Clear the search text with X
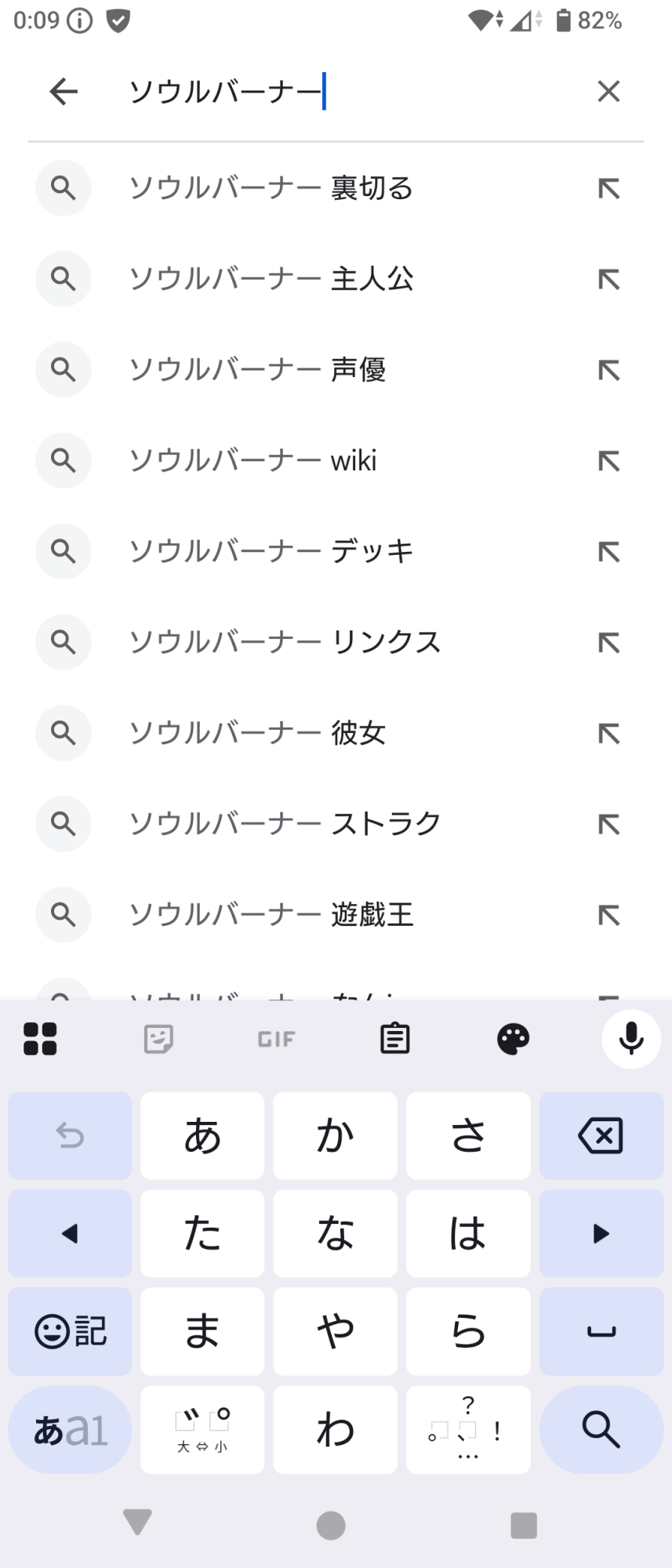Screen dimensions: 672x1568 click(x=608, y=92)
